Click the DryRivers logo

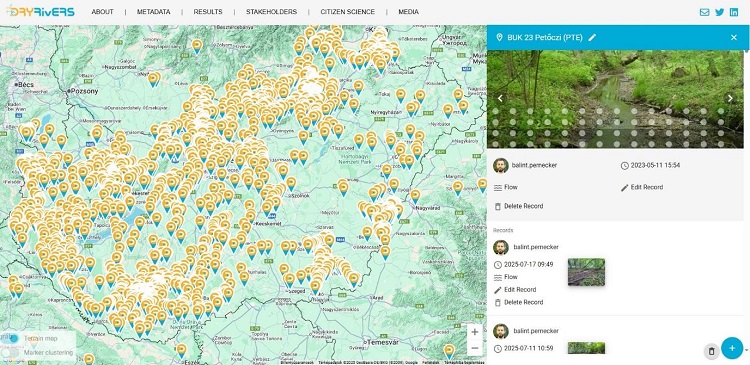pyautogui.click(x=40, y=11)
